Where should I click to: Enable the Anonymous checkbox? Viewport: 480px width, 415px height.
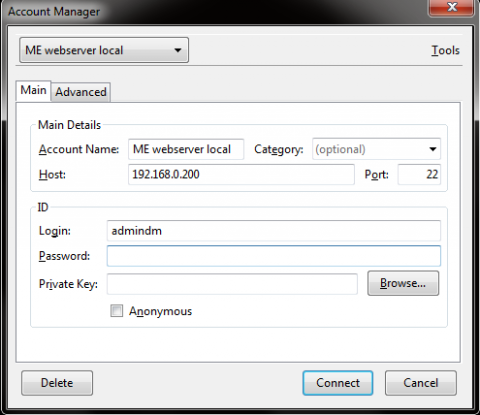click(116, 311)
